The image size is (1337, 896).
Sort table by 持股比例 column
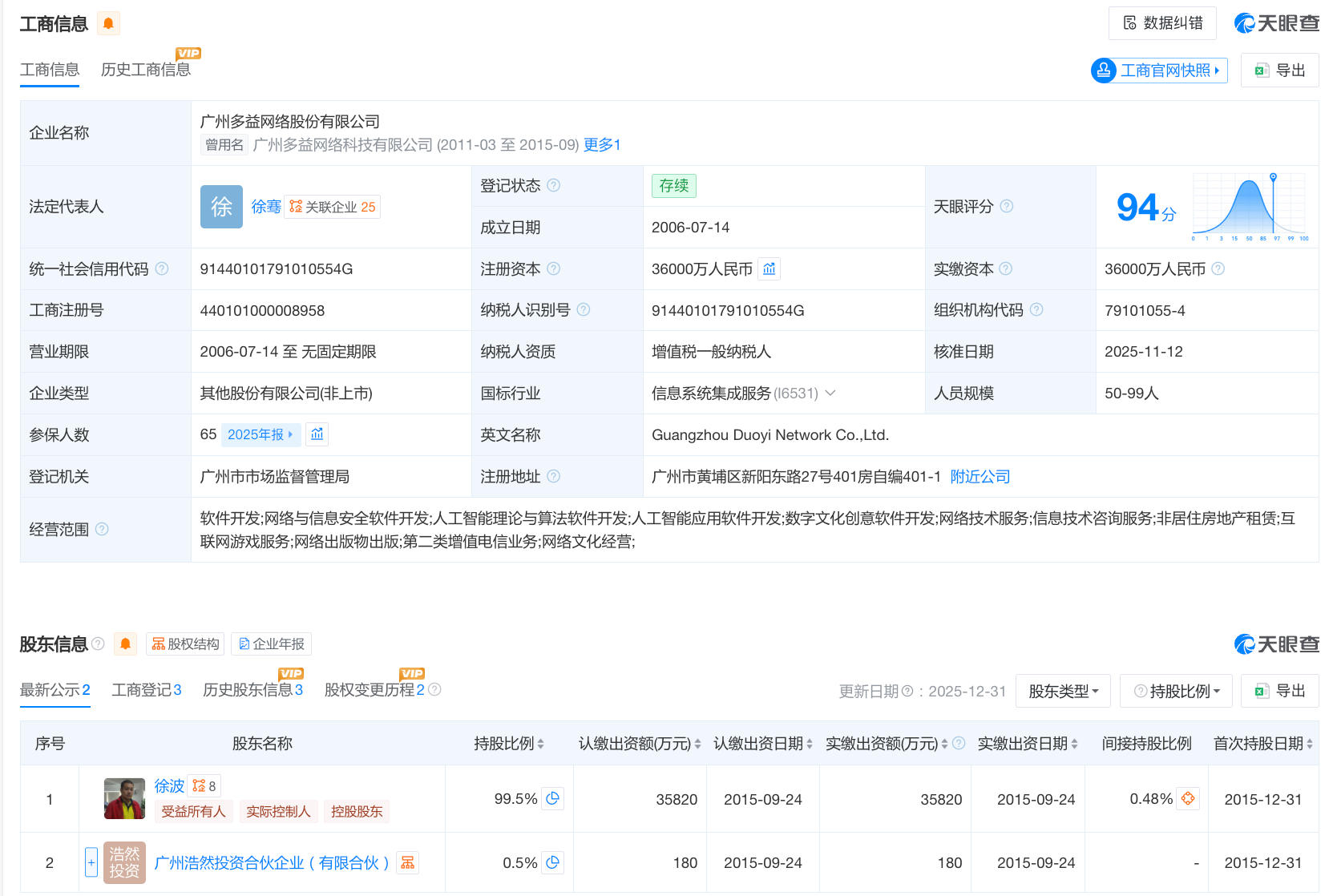click(x=540, y=744)
